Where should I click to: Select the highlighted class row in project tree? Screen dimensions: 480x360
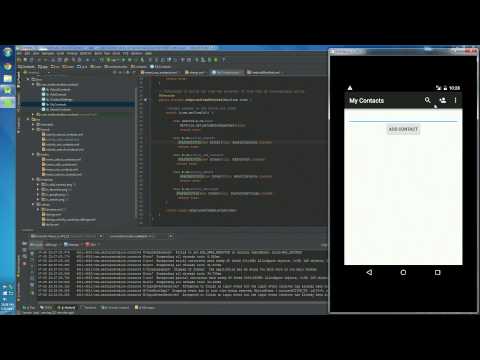click(x=77, y=104)
